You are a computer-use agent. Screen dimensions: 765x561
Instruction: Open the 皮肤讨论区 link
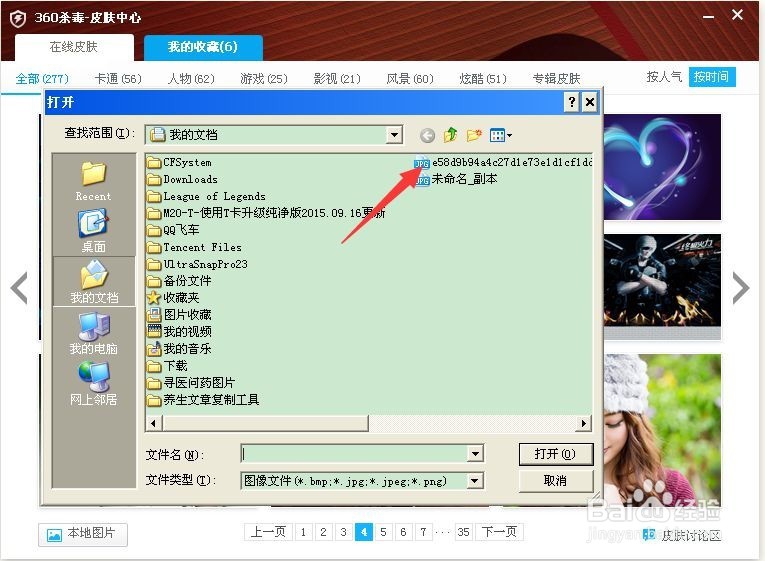tap(682, 536)
